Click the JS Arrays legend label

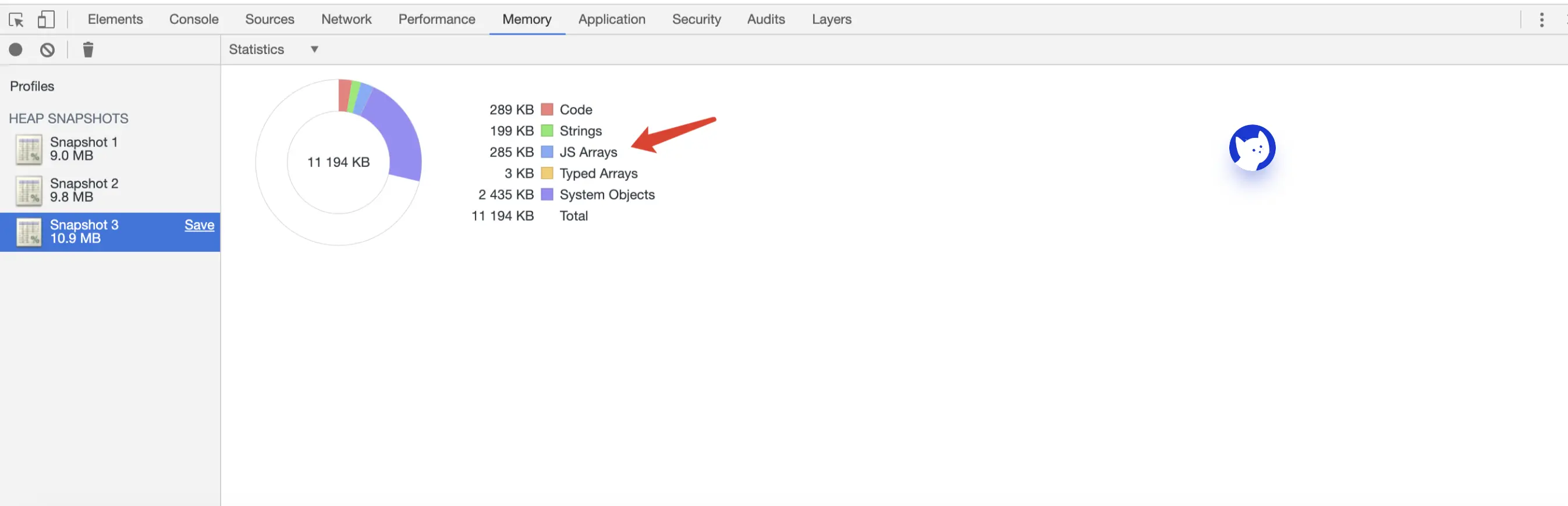588,152
